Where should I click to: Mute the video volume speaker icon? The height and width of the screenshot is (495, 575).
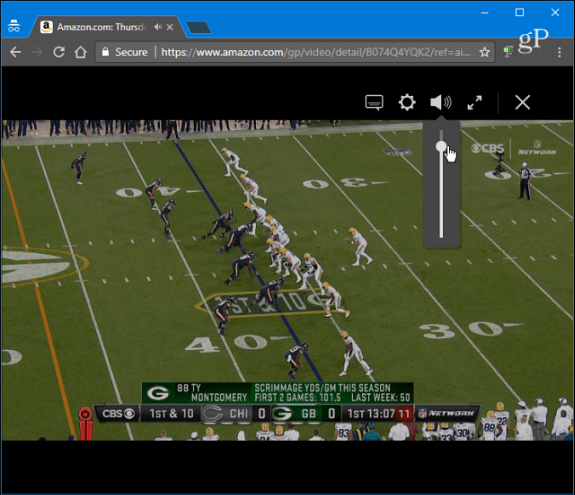pyautogui.click(x=440, y=102)
